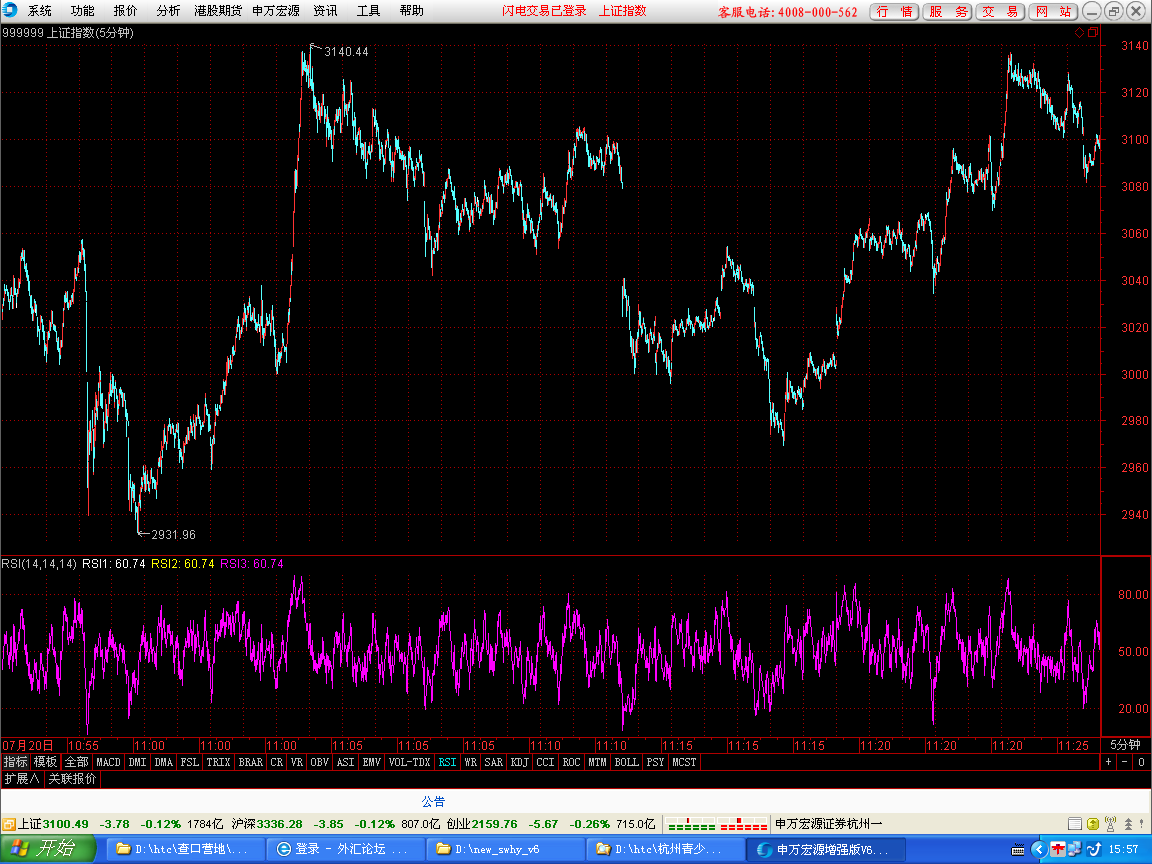Image resolution: width=1152 pixels, height=864 pixels.
Task: Open the 工具 menu
Action: point(368,11)
